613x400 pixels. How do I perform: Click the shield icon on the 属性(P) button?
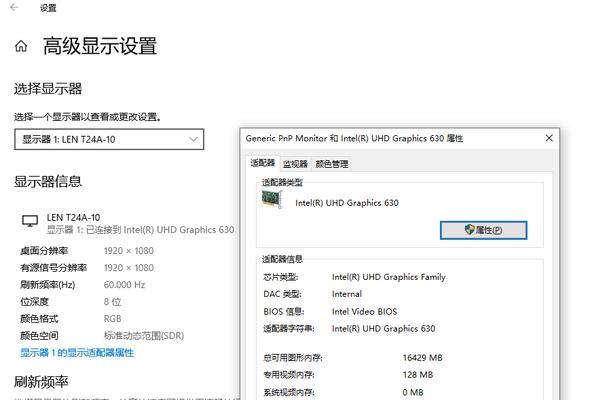[469, 230]
